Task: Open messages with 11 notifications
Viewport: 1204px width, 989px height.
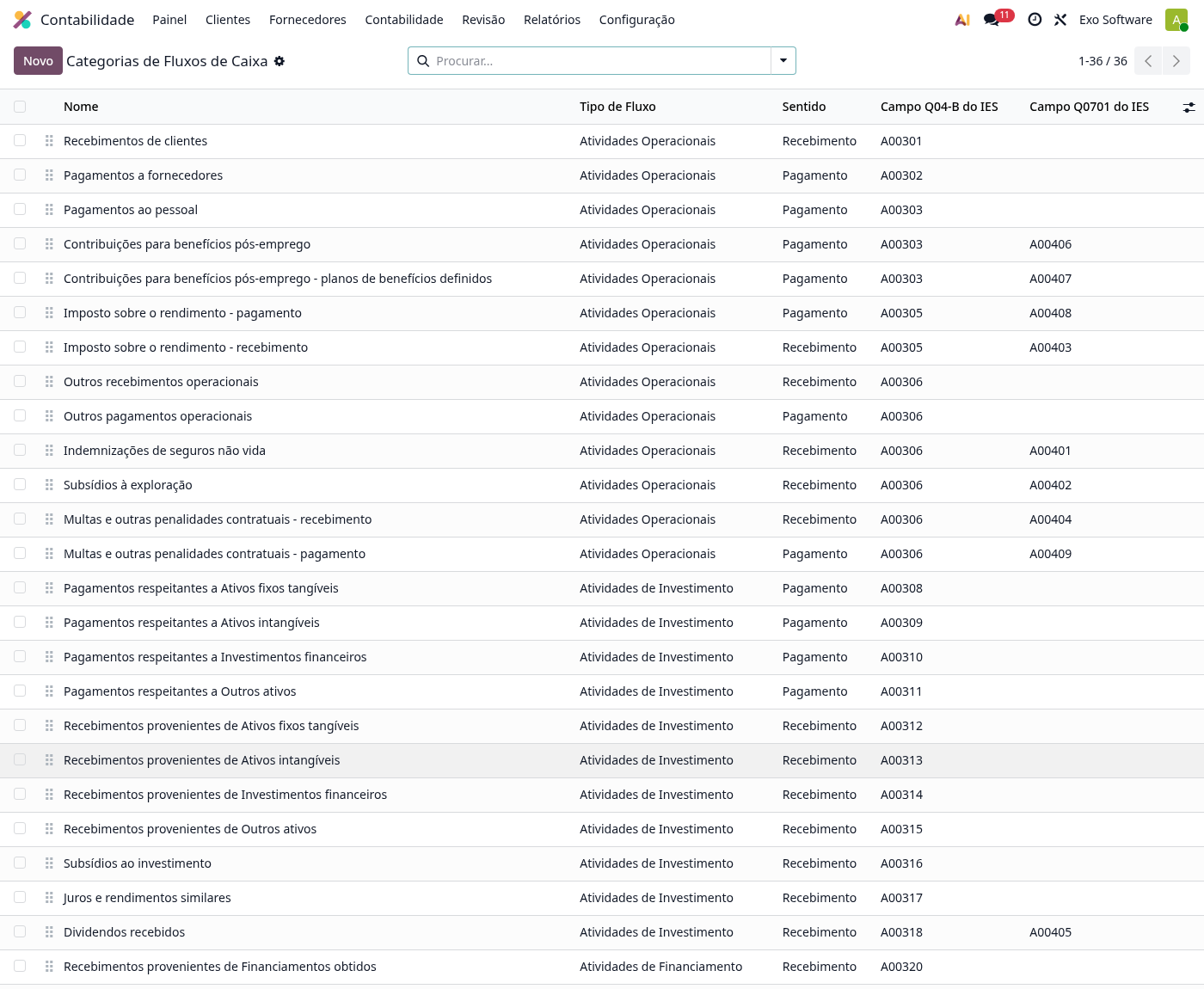Action: (x=998, y=18)
